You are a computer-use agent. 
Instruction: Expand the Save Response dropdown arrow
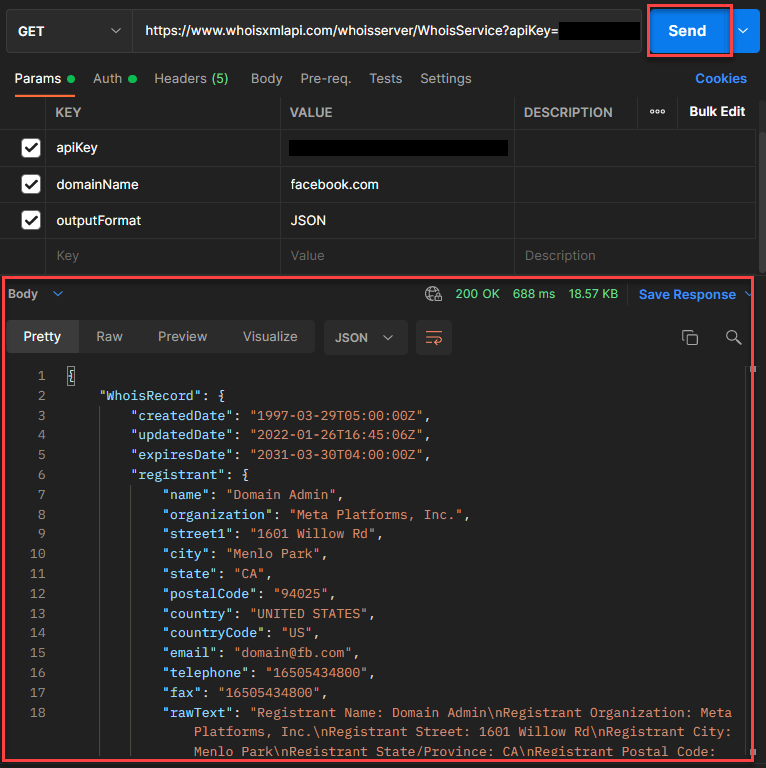point(747,294)
